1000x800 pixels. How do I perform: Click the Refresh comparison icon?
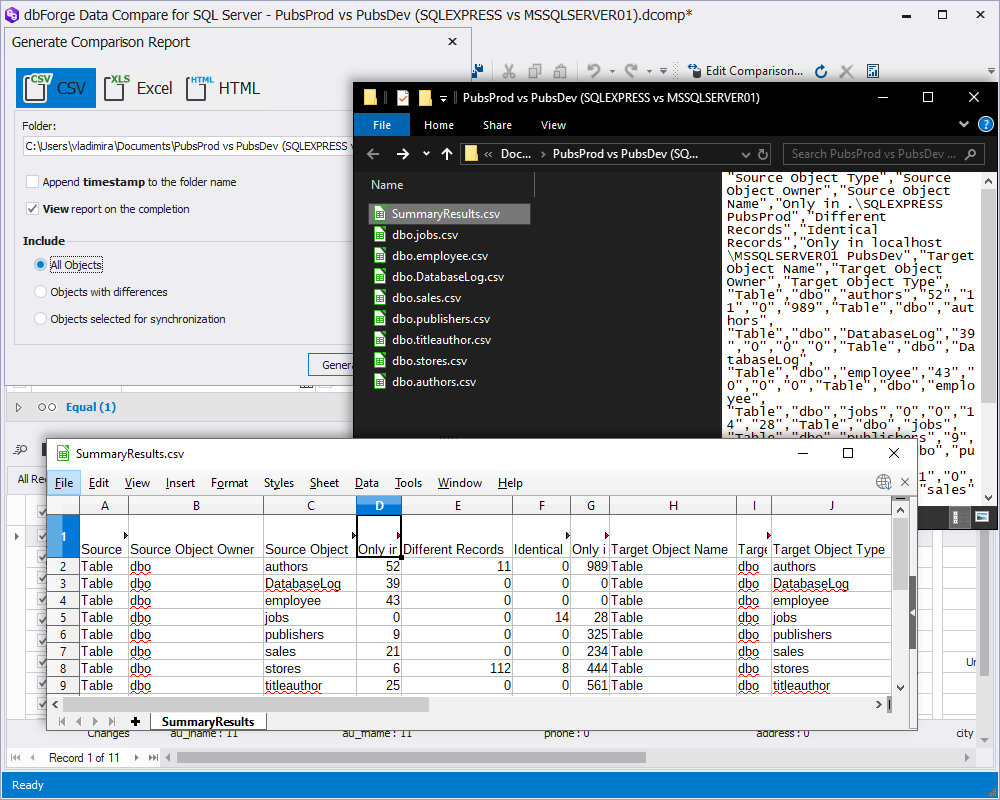[821, 71]
